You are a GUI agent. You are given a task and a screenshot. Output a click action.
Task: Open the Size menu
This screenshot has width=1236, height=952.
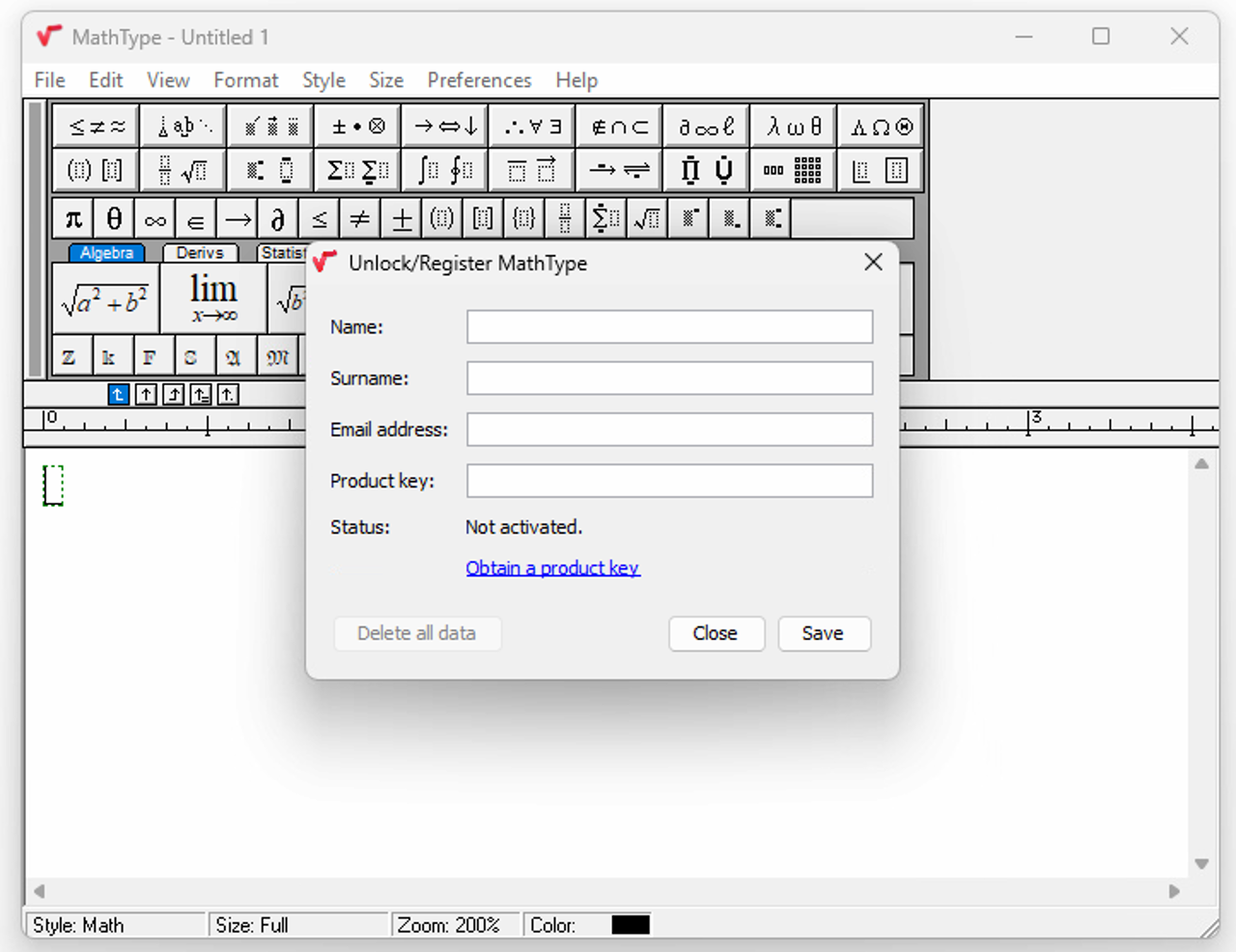[386, 80]
